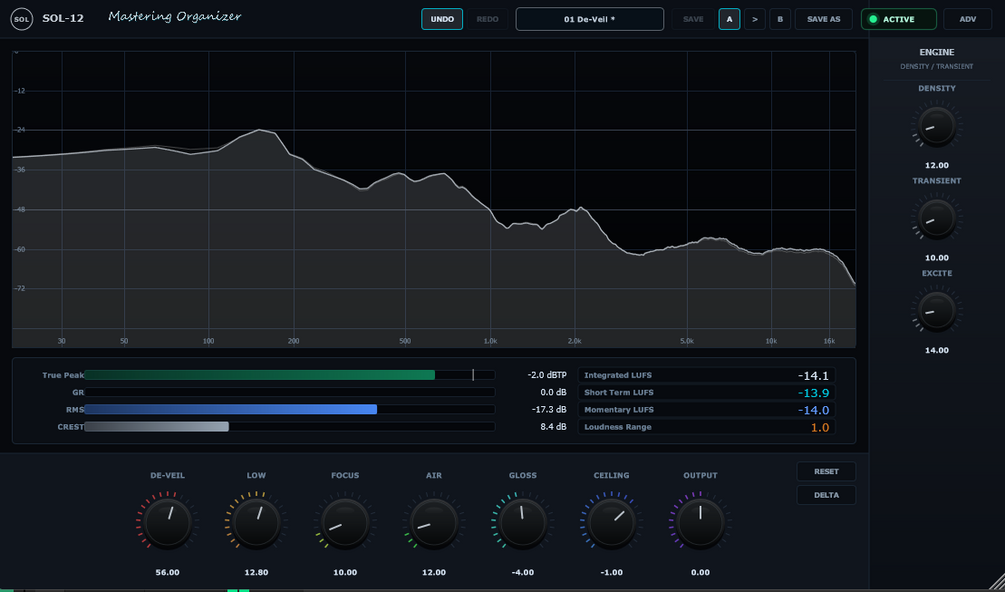The width and height of the screenshot is (1005, 592).
Task: Click the LOW knob
Action: point(256,522)
